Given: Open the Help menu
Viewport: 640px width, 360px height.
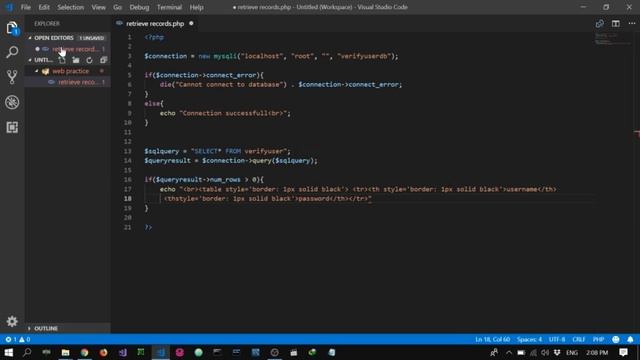Looking at the screenshot, I should click(196, 7).
